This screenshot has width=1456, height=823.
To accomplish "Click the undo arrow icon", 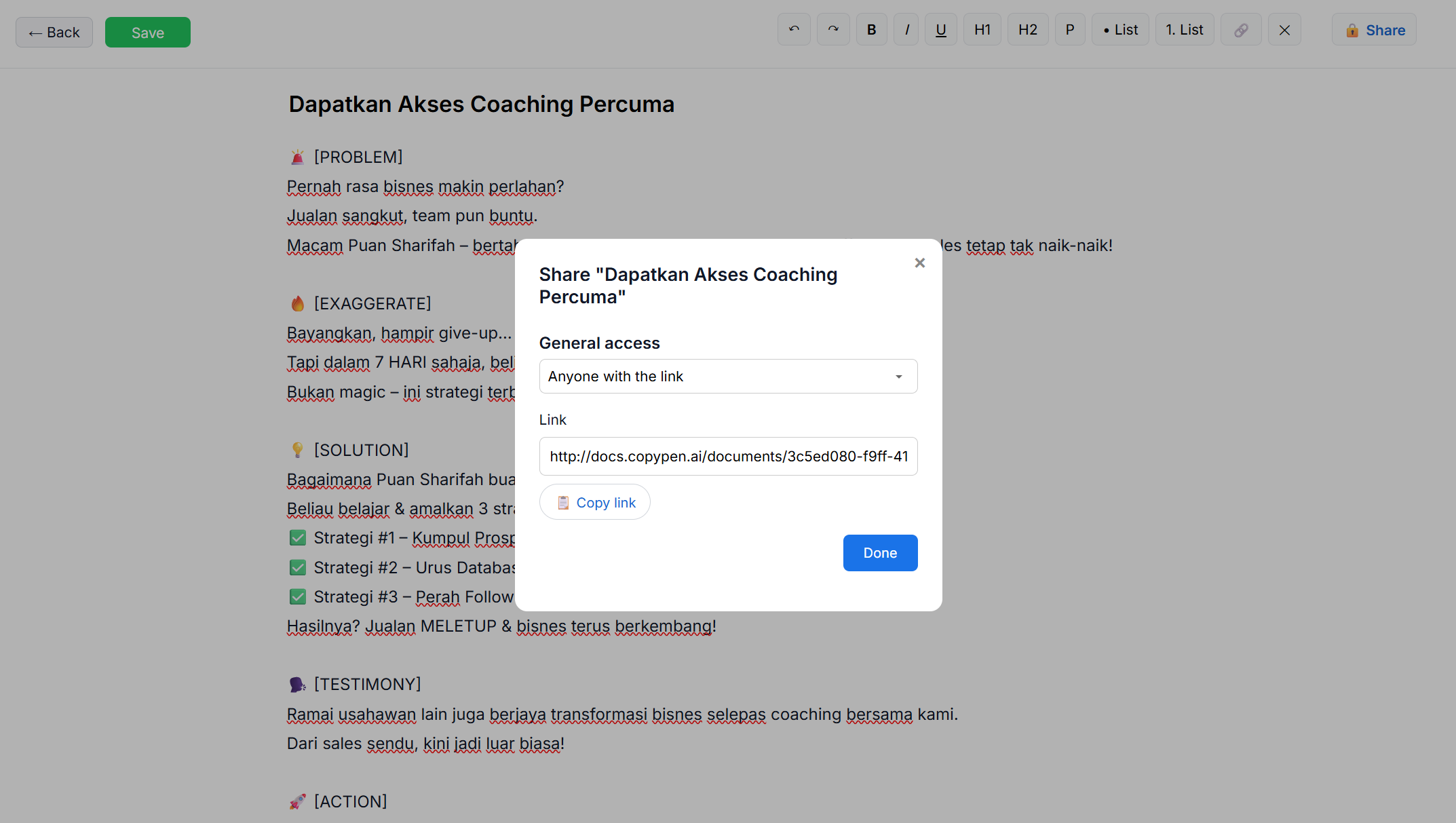I will pyautogui.click(x=794, y=30).
